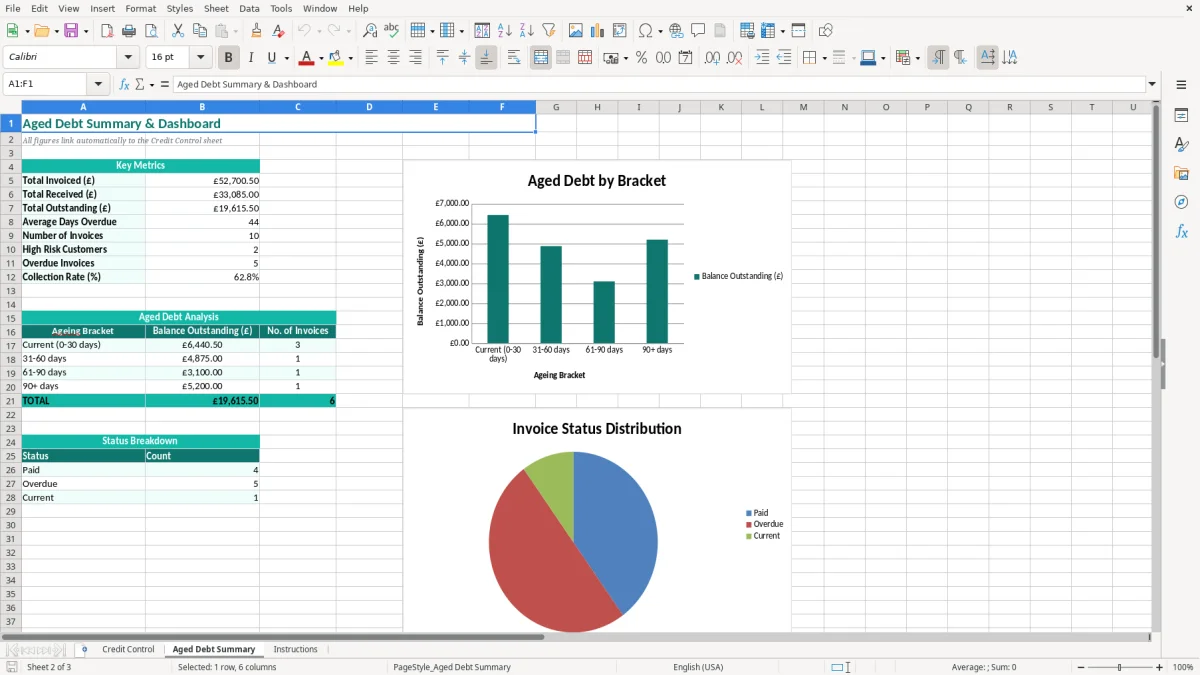
Task: Click the formula input line
Action: click(x=659, y=84)
